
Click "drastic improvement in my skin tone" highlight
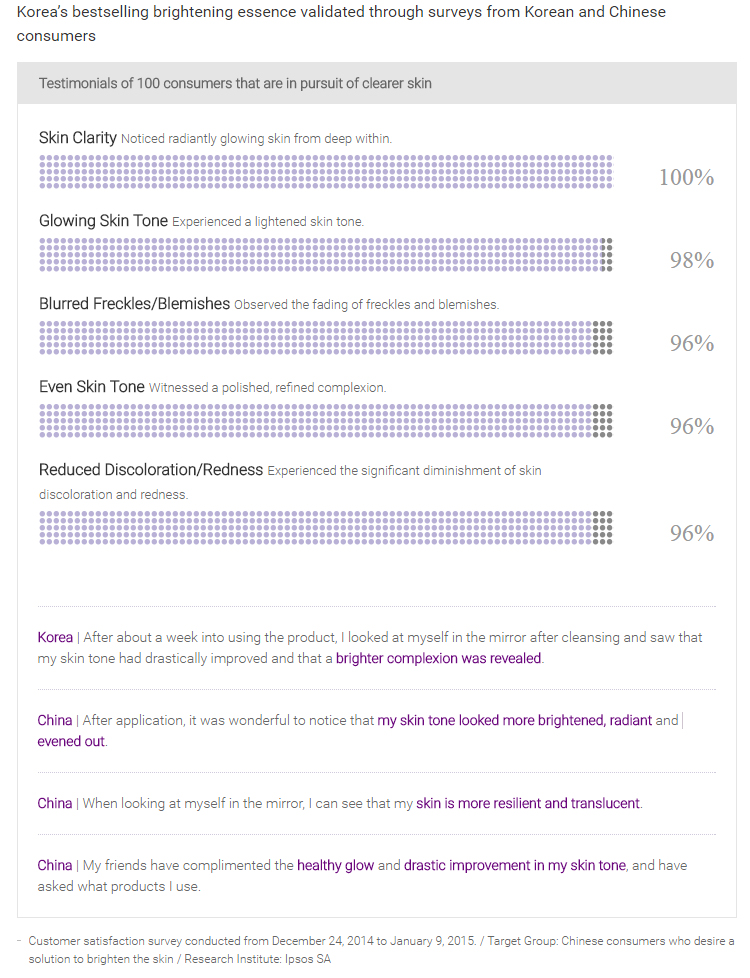515,865
